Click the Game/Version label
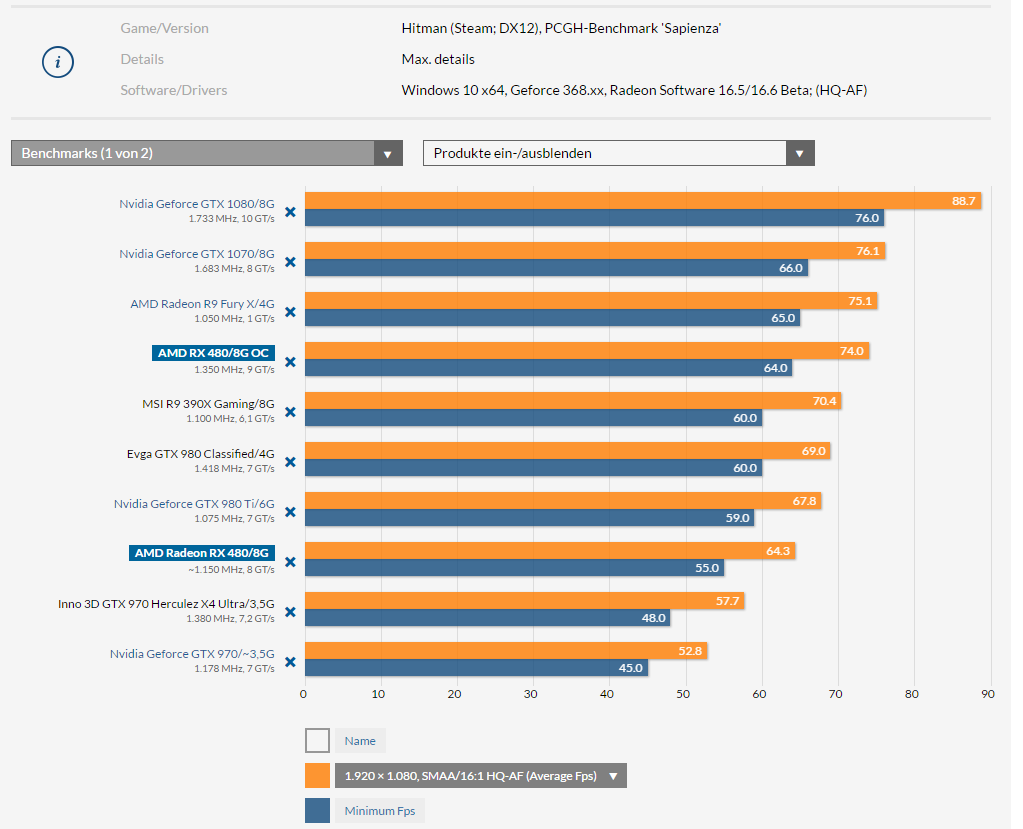The height and width of the screenshot is (829, 1023). (164, 28)
